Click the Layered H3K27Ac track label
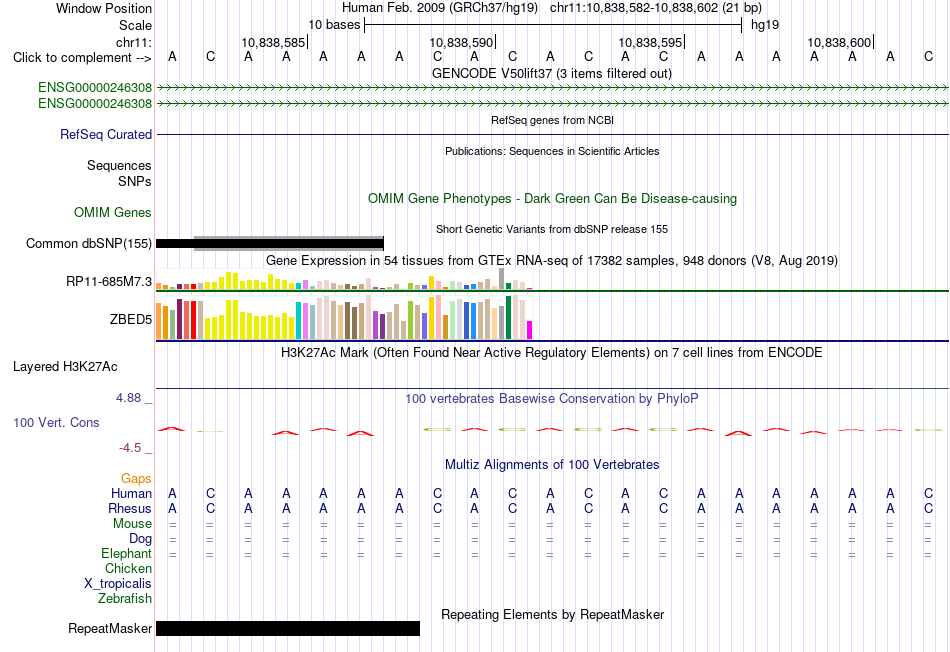The width and height of the screenshot is (950, 652). [x=65, y=367]
